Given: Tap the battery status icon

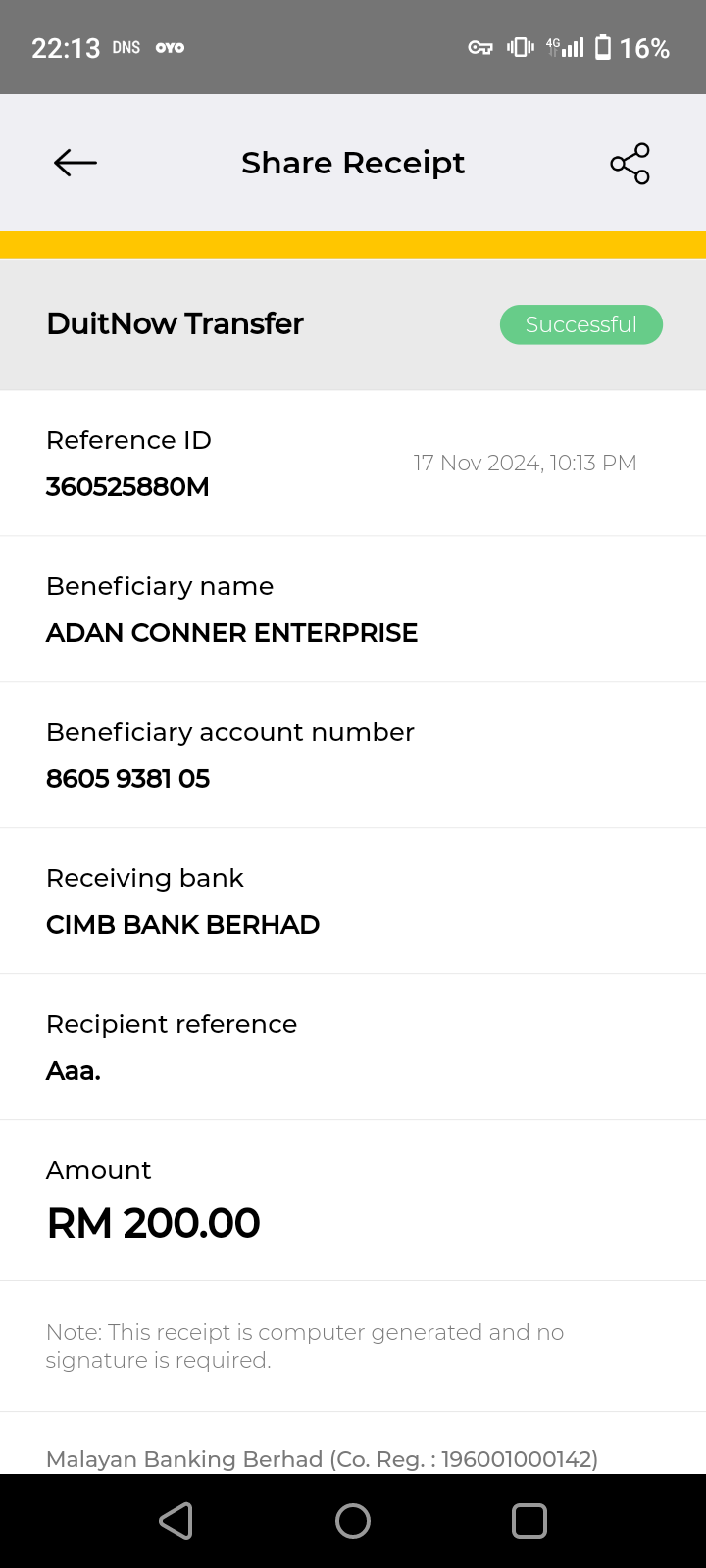Looking at the screenshot, I should [603, 47].
